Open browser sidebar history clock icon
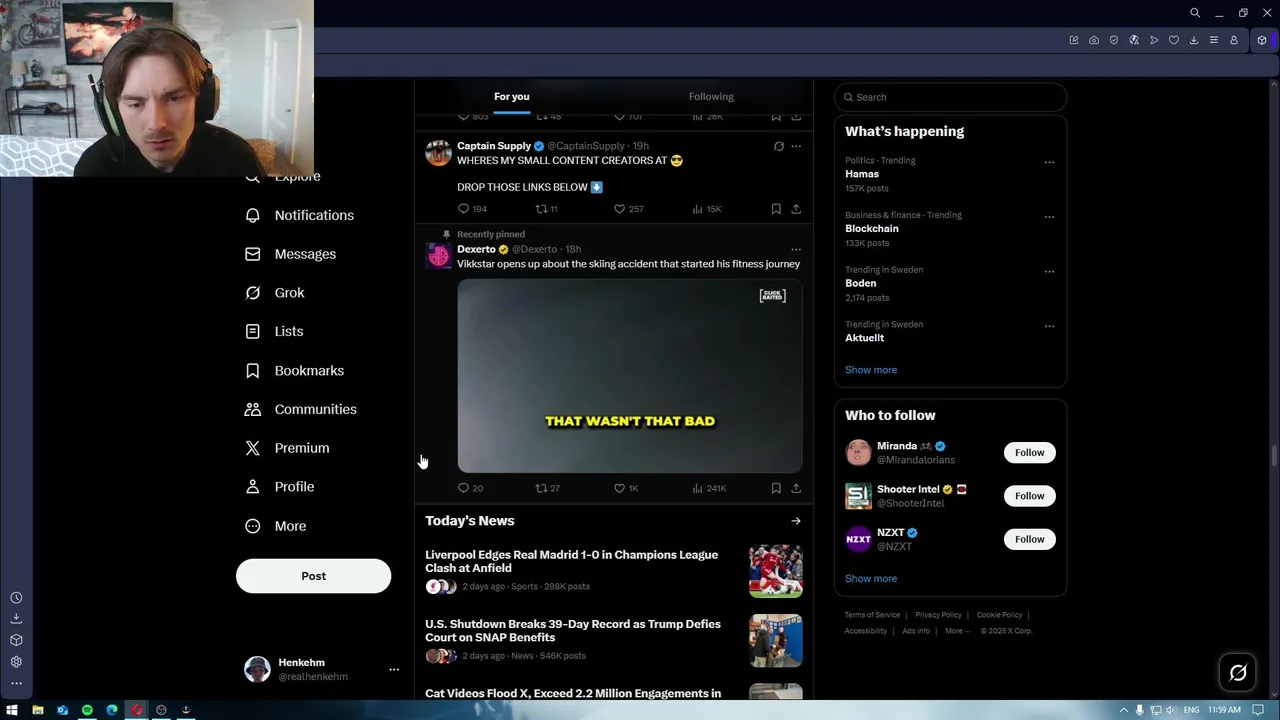The height and width of the screenshot is (720, 1280). point(16,598)
